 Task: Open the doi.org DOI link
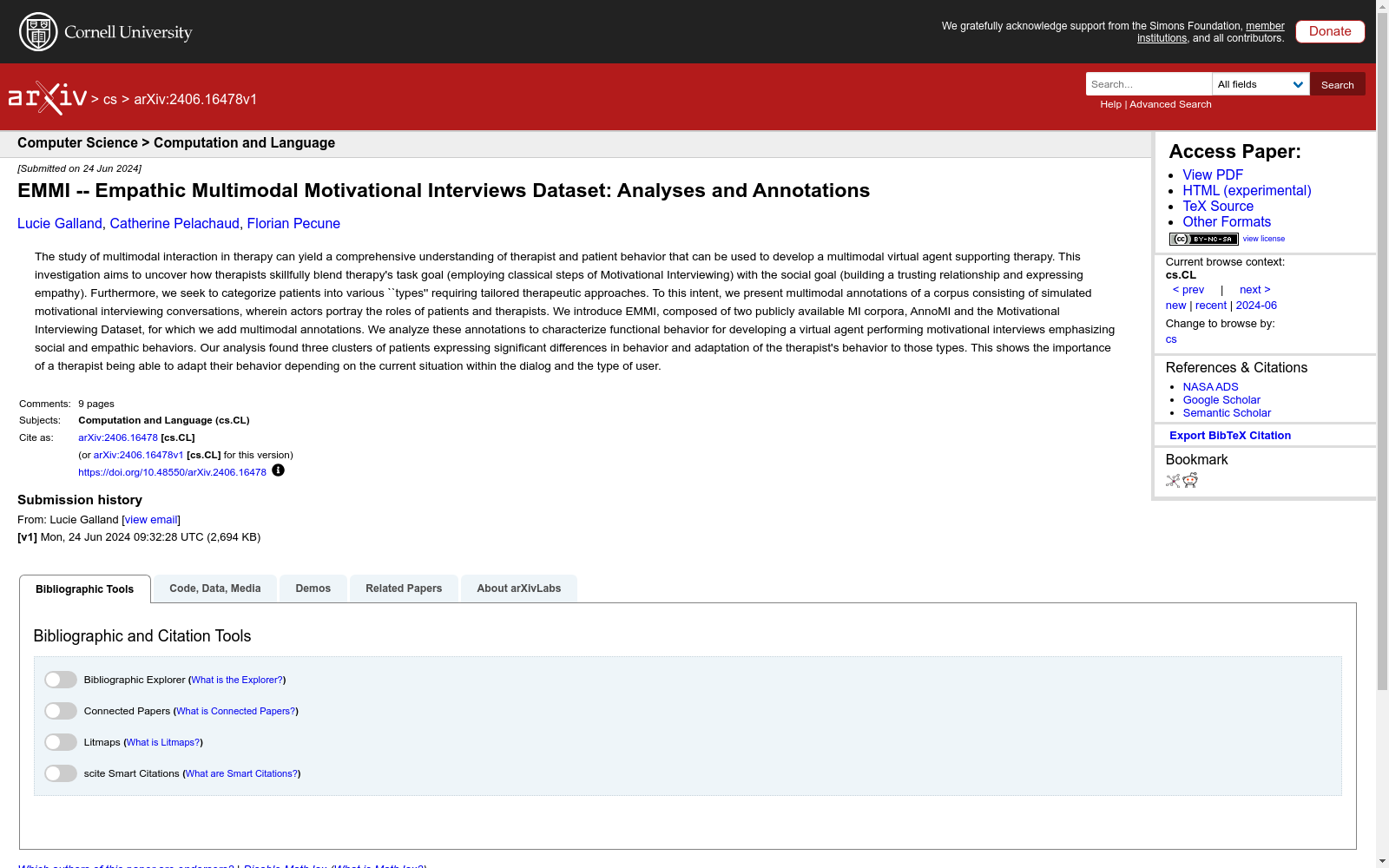[172, 472]
